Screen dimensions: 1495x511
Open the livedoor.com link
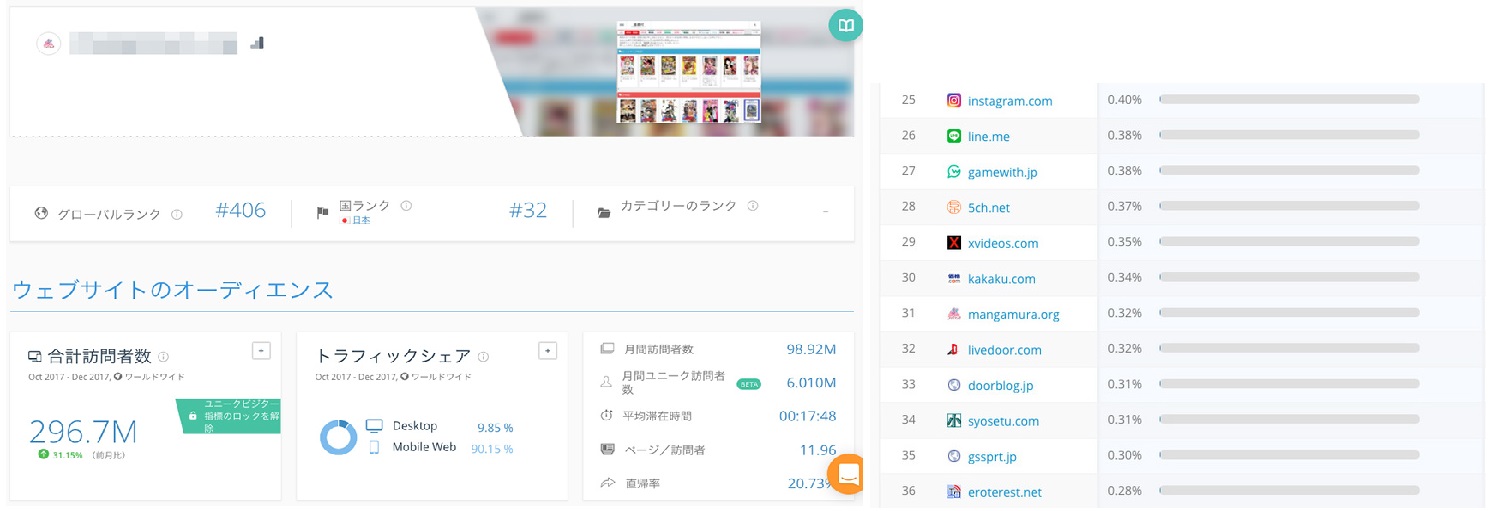1005,350
